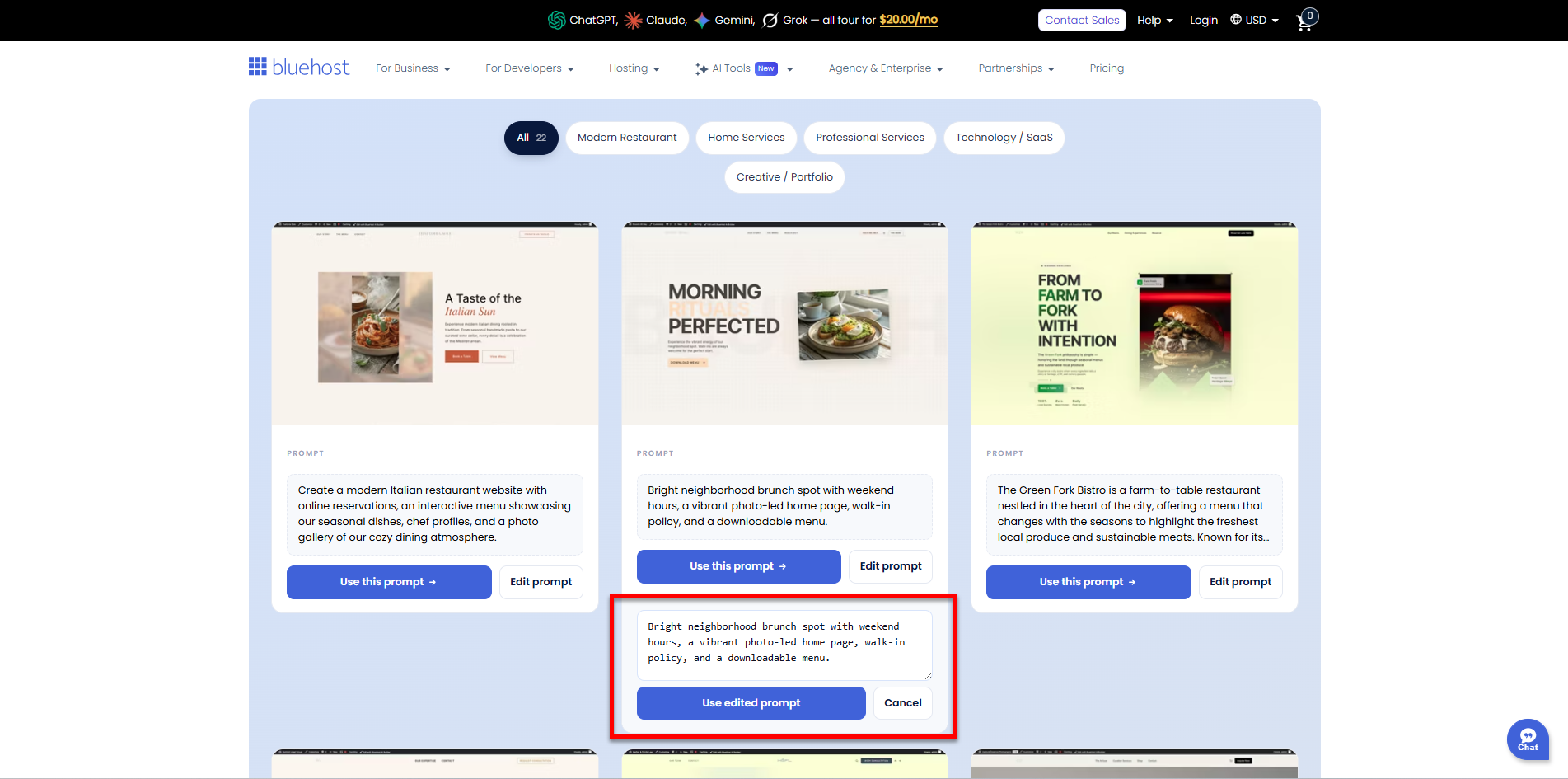The image size is (1568, 779).
Task: Click Use edited prompt button
Action: [751, 703]
